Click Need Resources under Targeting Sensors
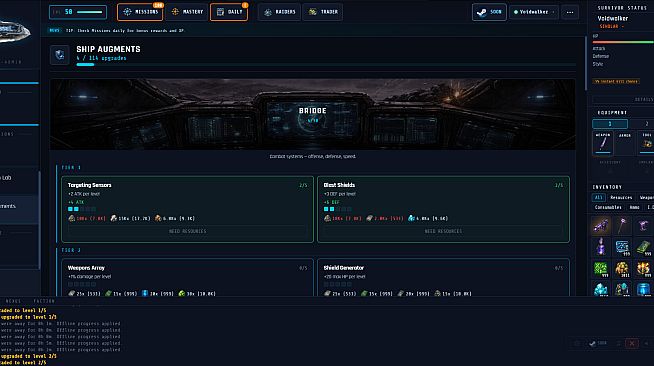This screenshot has height=366, width=654. pyautogui.click(x=187, y=231)
